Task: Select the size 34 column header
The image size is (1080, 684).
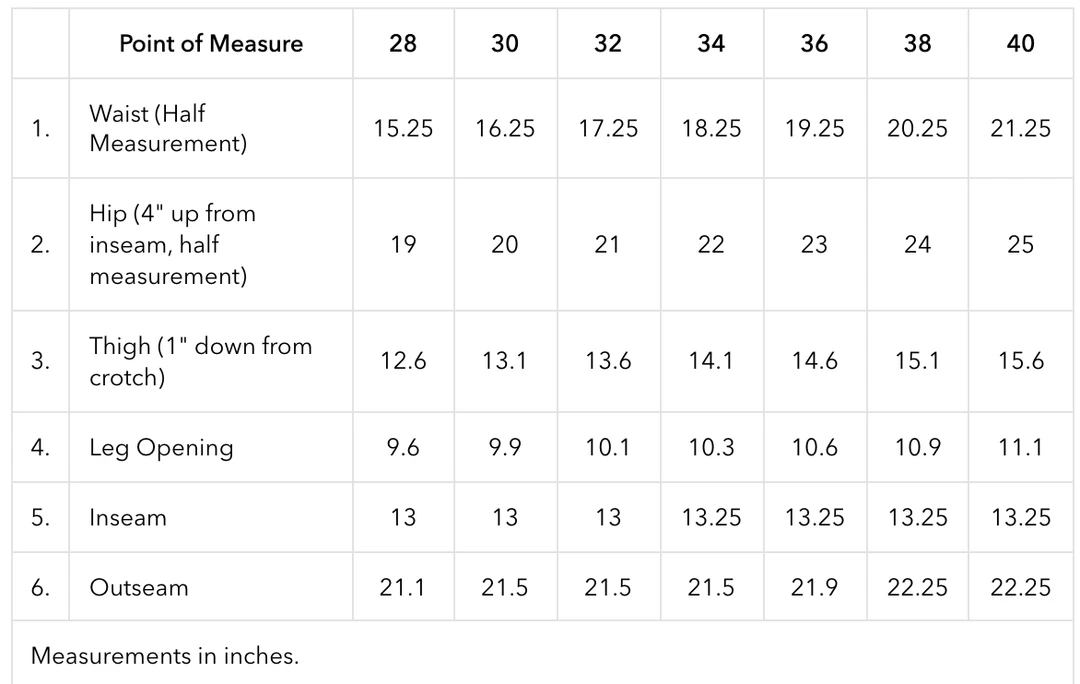Action: click(711, 43)
